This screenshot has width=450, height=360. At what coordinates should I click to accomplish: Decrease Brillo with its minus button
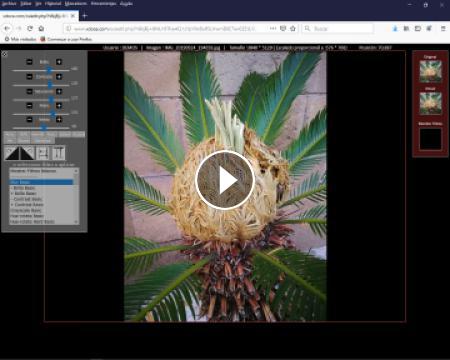[29, 62]
